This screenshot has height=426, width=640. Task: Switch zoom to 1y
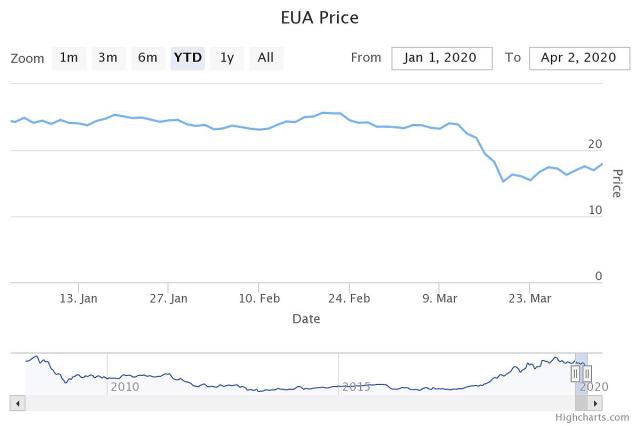coord(227,58)
